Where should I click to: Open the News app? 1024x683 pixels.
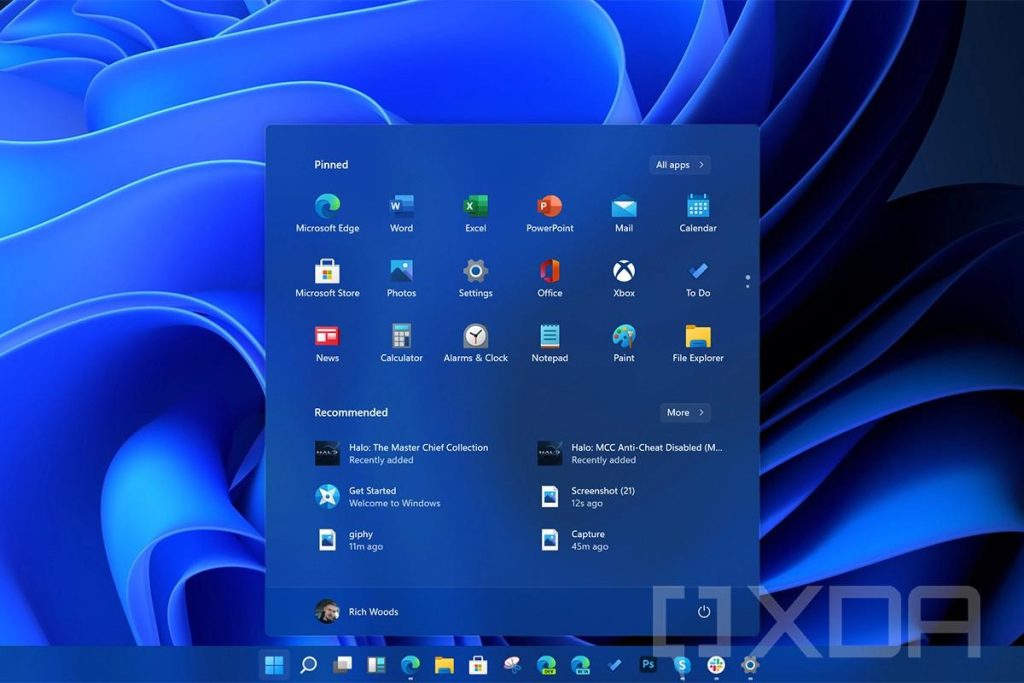pos(327,343)
